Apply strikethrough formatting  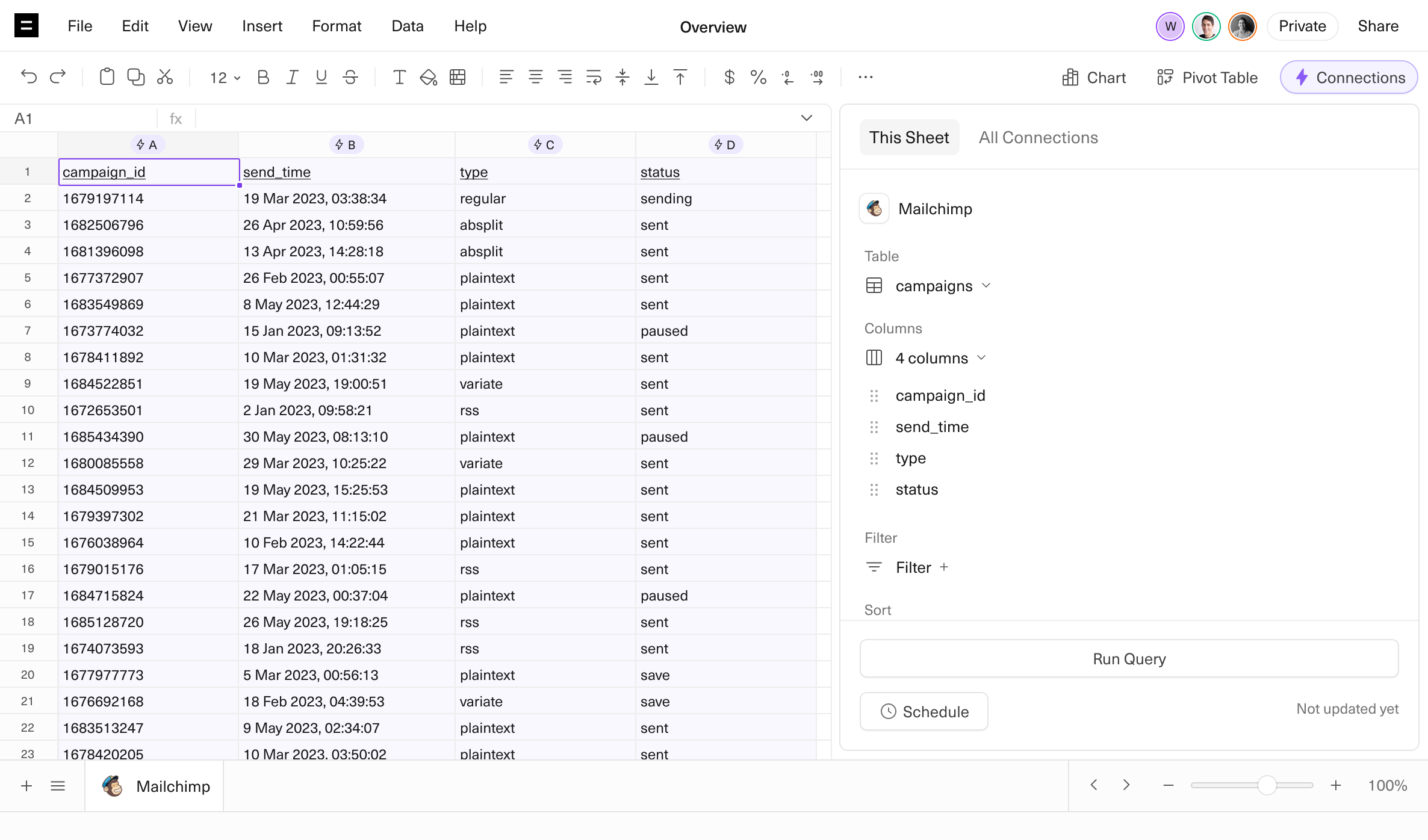pos(350,77)
